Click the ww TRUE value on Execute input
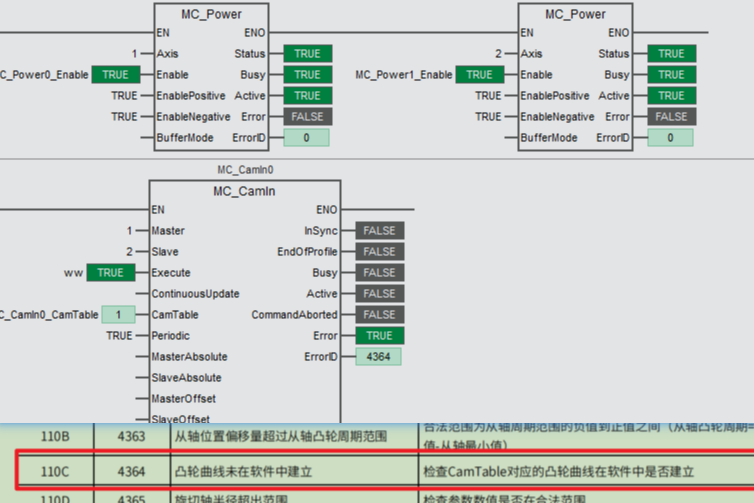 pos(111,273)
